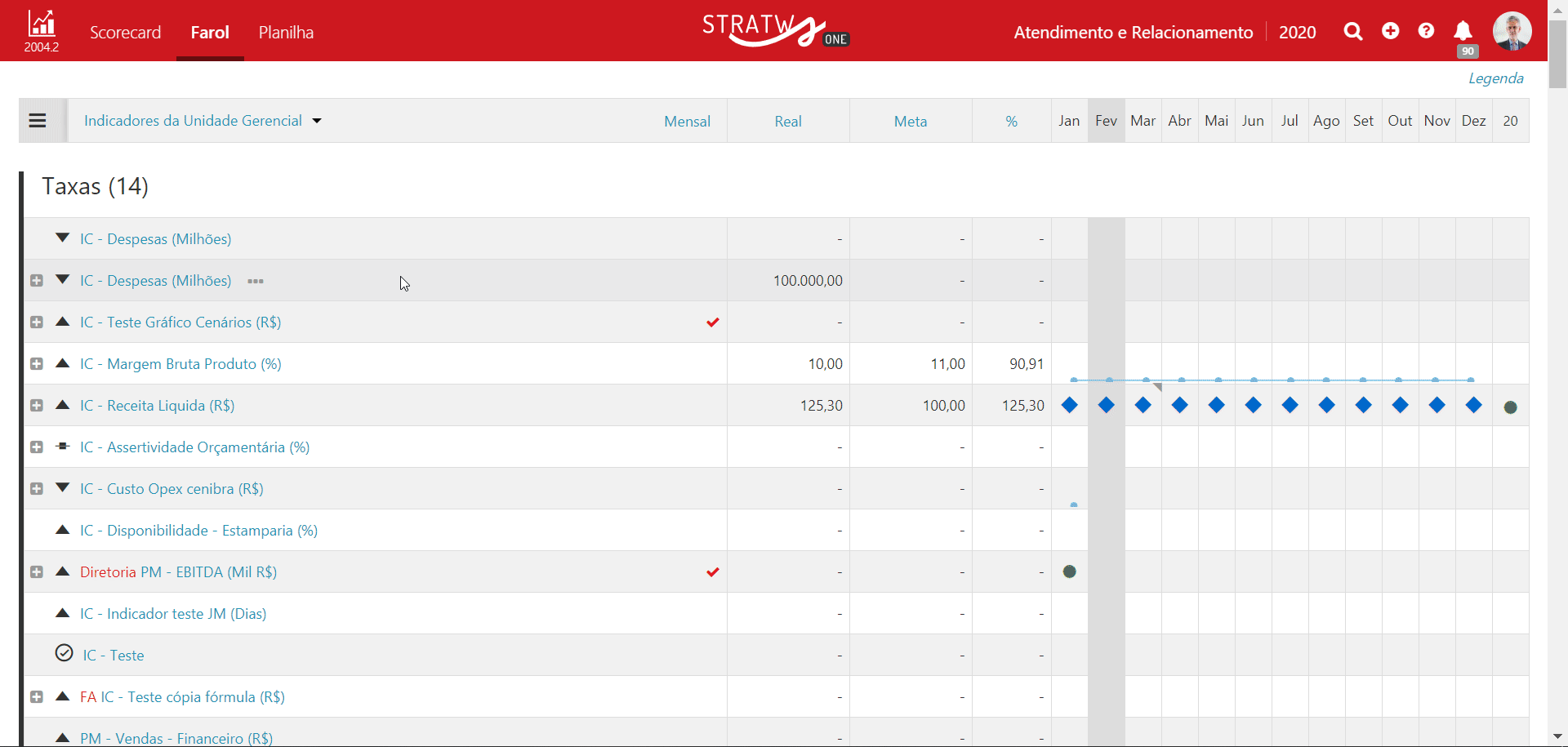Click red checkmark on Diretoria PM EBITDA row
Viewport: 1568px width, 747px height.
click(713, 572)
